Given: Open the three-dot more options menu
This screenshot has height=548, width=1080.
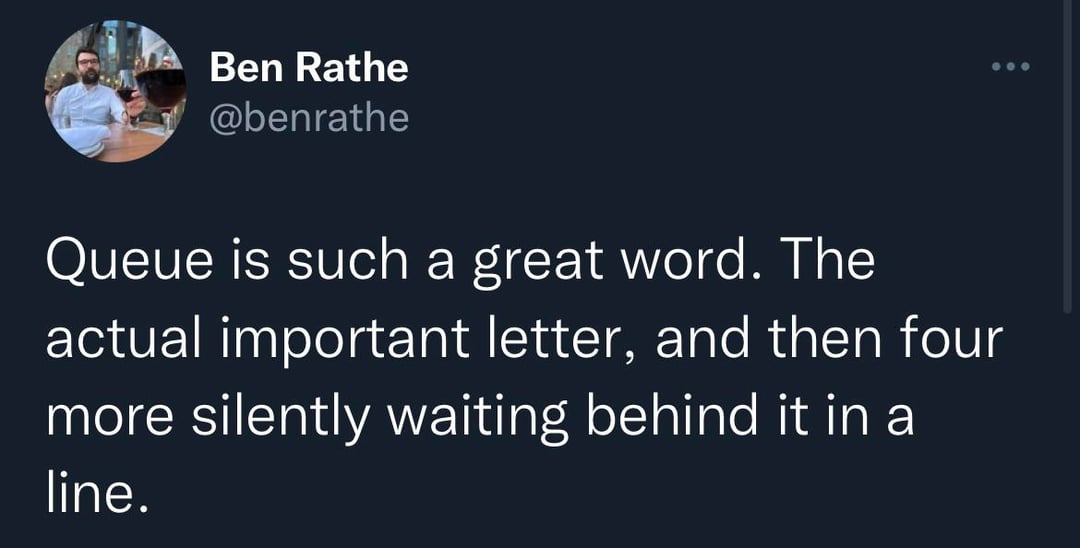Looking at the screenshot, I should pyautogui.click(x=1009, y=69).
